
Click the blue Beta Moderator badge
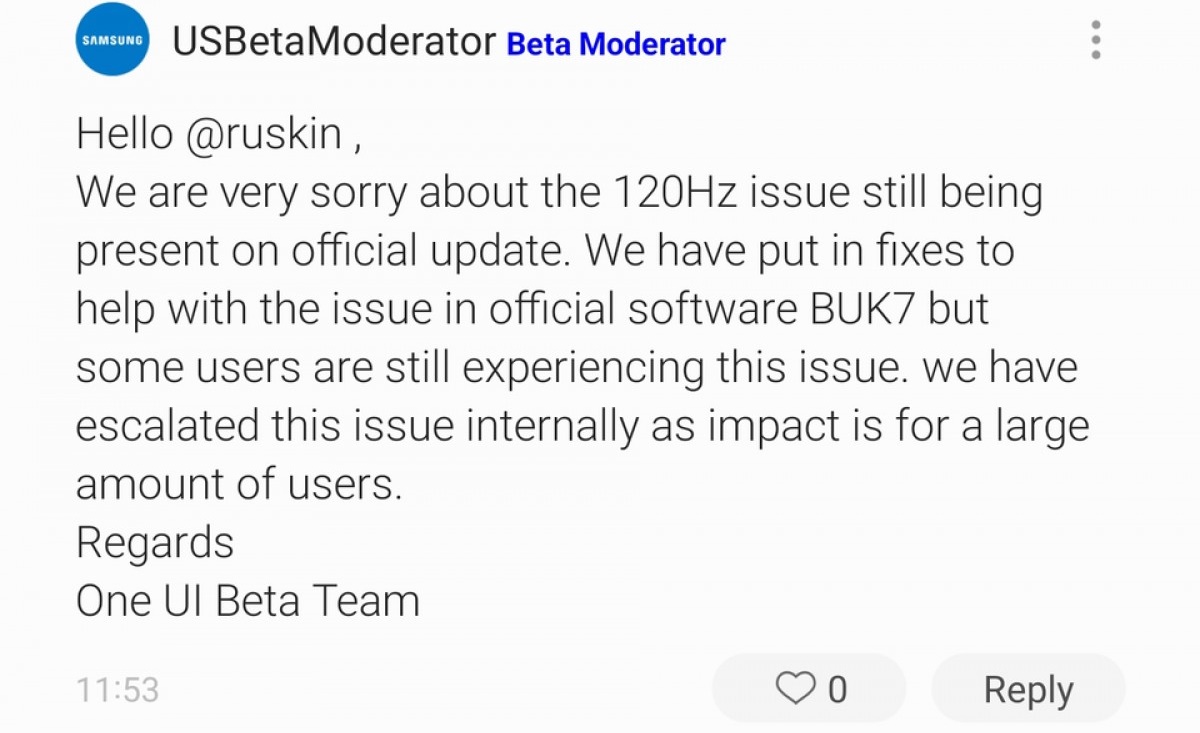616,44
